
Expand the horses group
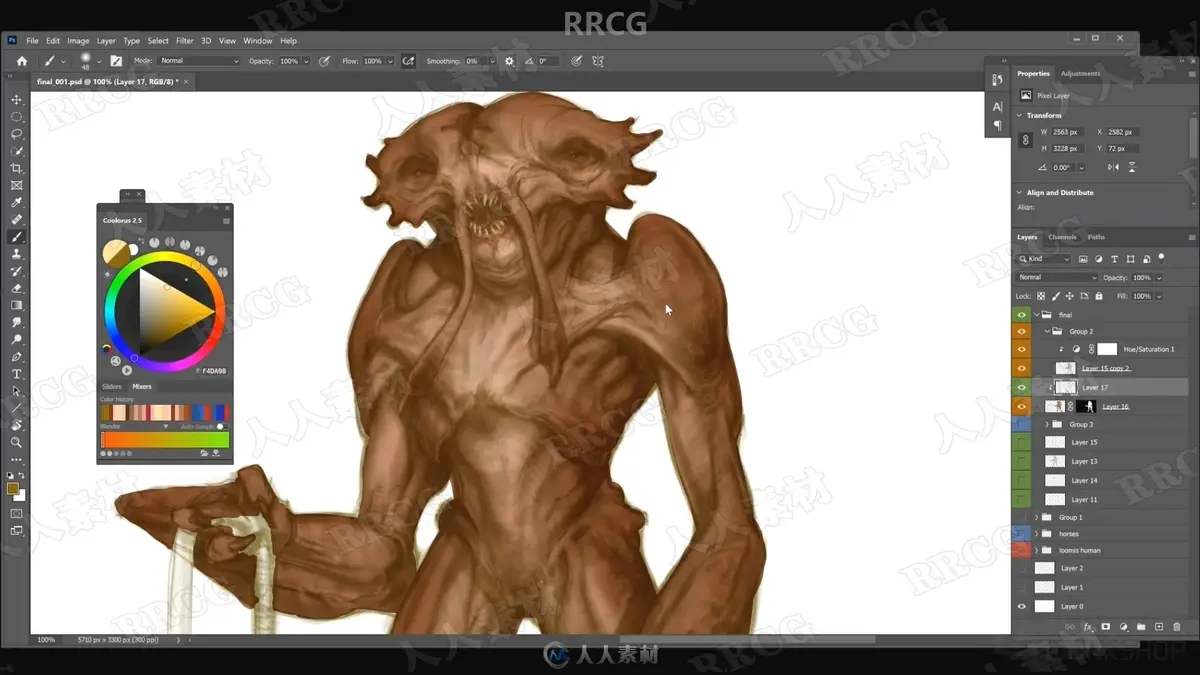tap(1037, 534)
